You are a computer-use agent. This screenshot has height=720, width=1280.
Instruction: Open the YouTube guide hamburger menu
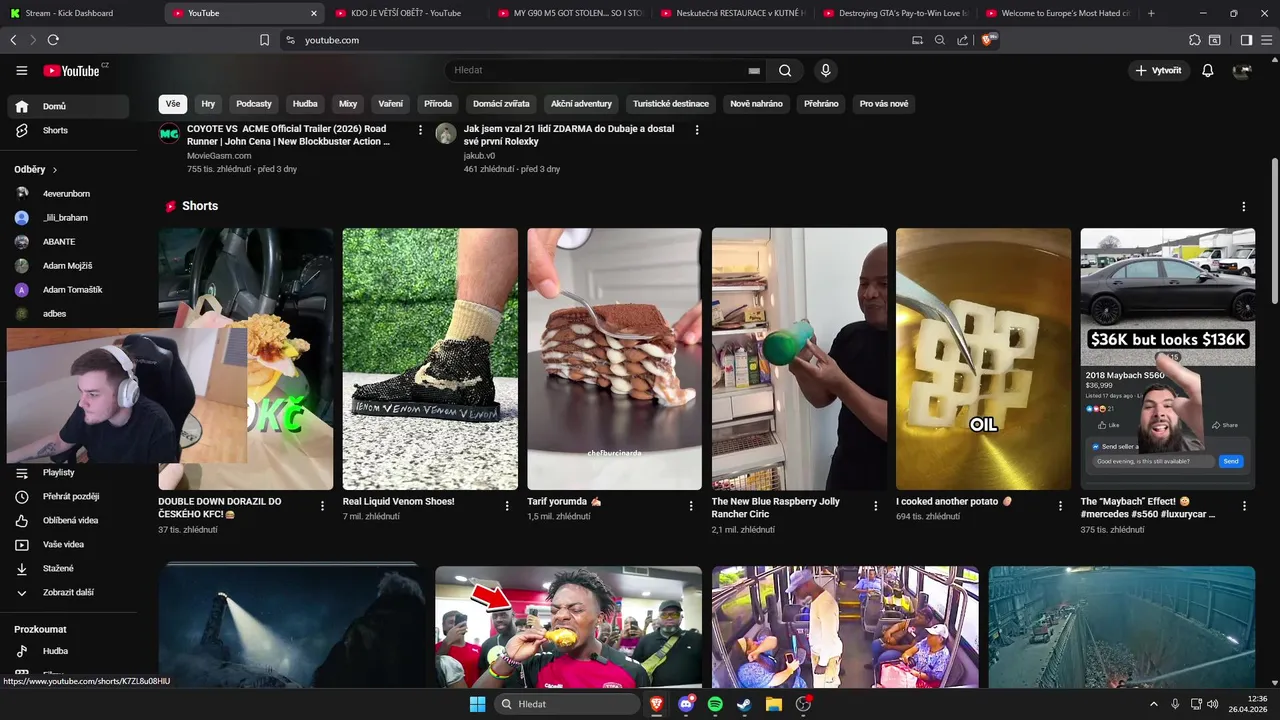coord(21,70)
